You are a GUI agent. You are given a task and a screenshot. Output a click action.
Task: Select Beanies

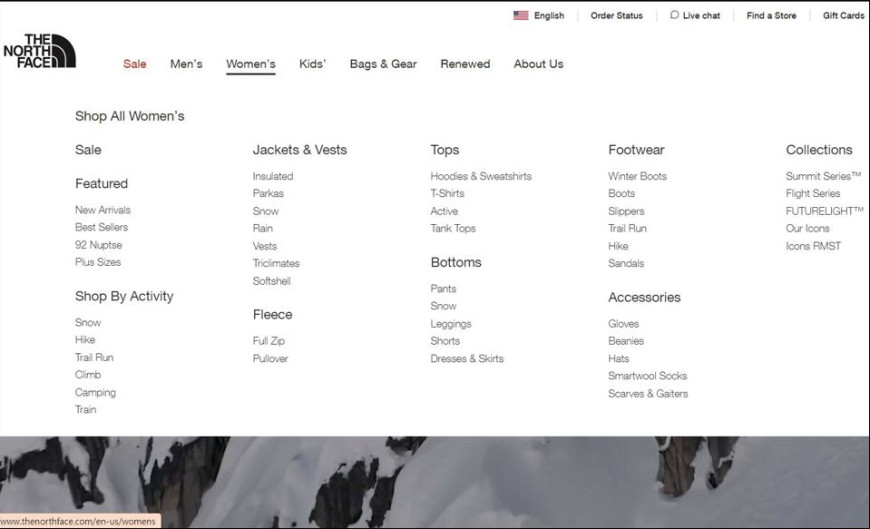[x=626, y=341]
